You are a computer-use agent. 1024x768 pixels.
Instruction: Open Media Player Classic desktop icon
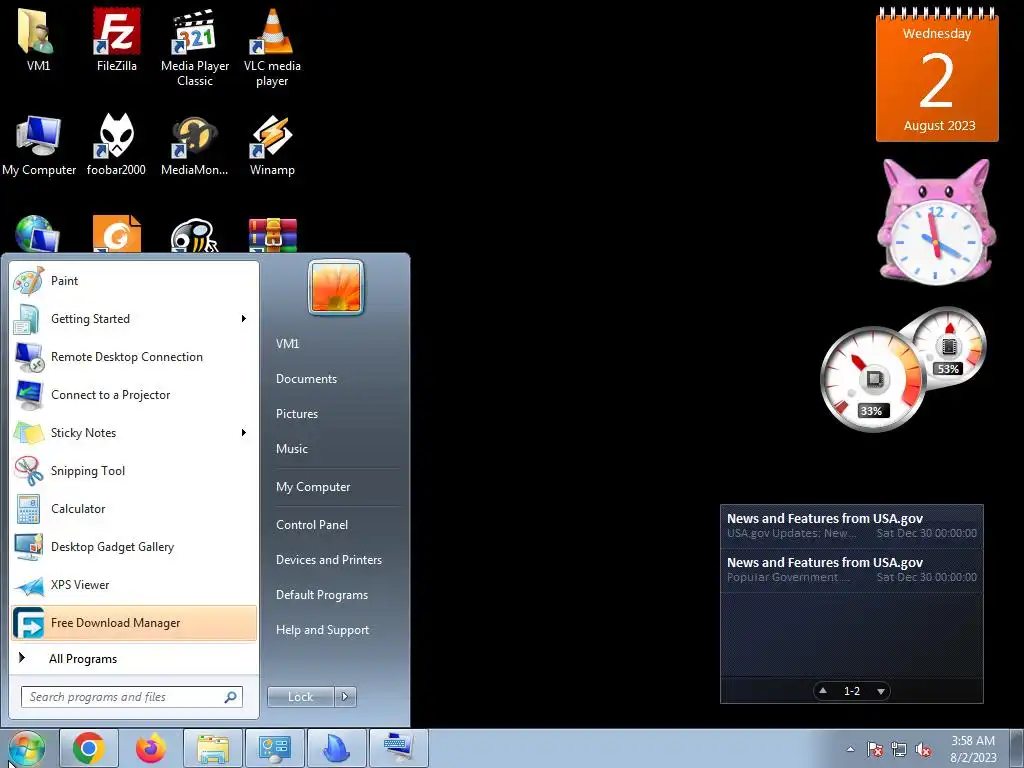tap(195, 47)
